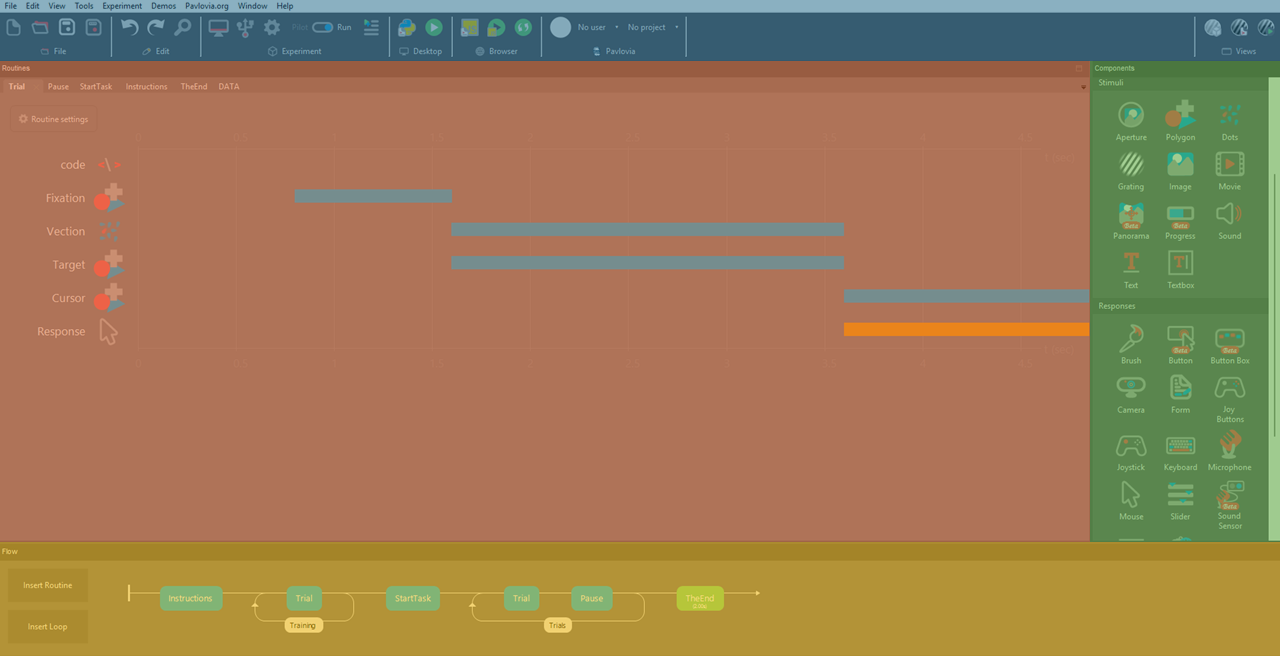Add a Joystick response component
Viewport: 1280px width, 656px height.
coord(1131,451)
